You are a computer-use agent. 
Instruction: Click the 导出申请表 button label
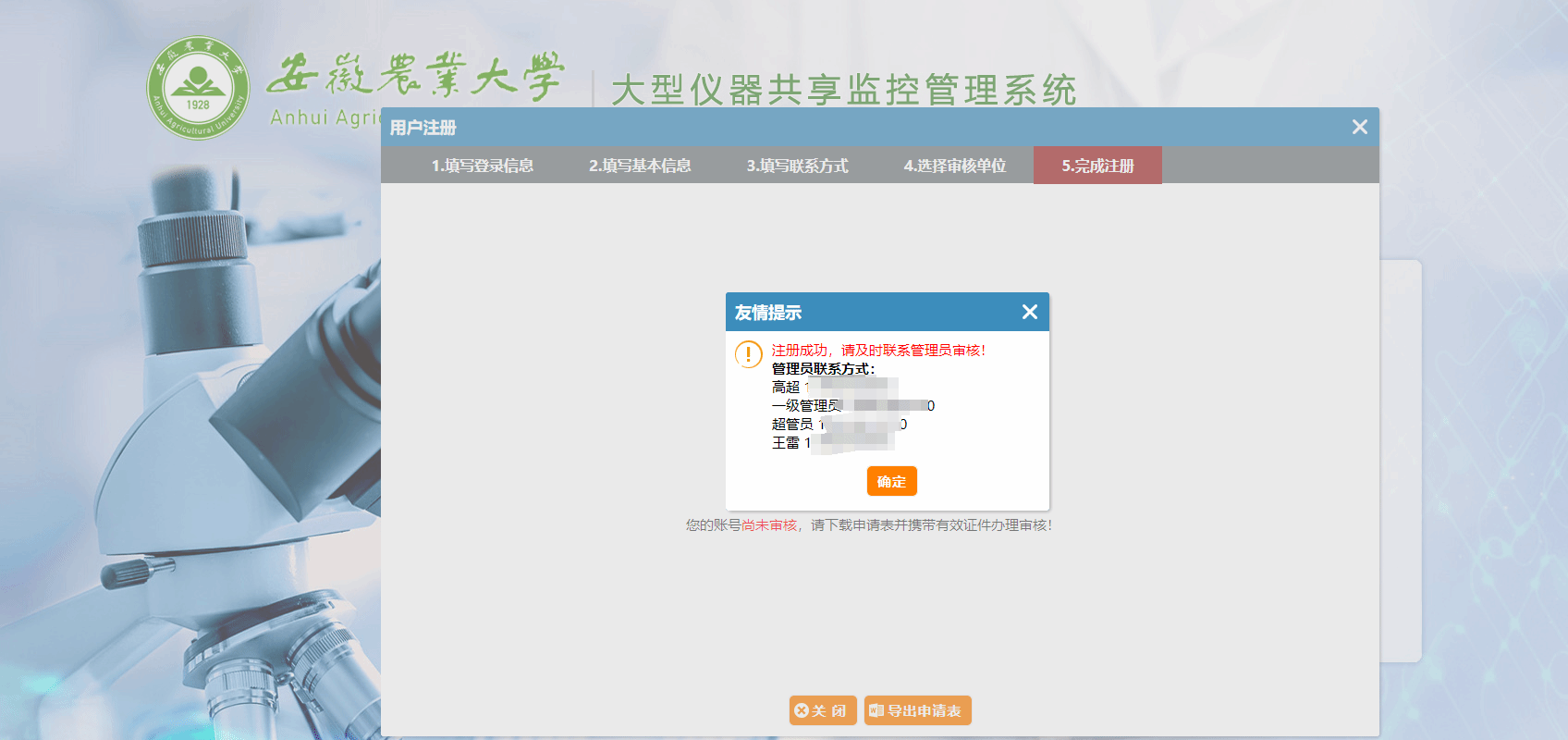point(925,710)
